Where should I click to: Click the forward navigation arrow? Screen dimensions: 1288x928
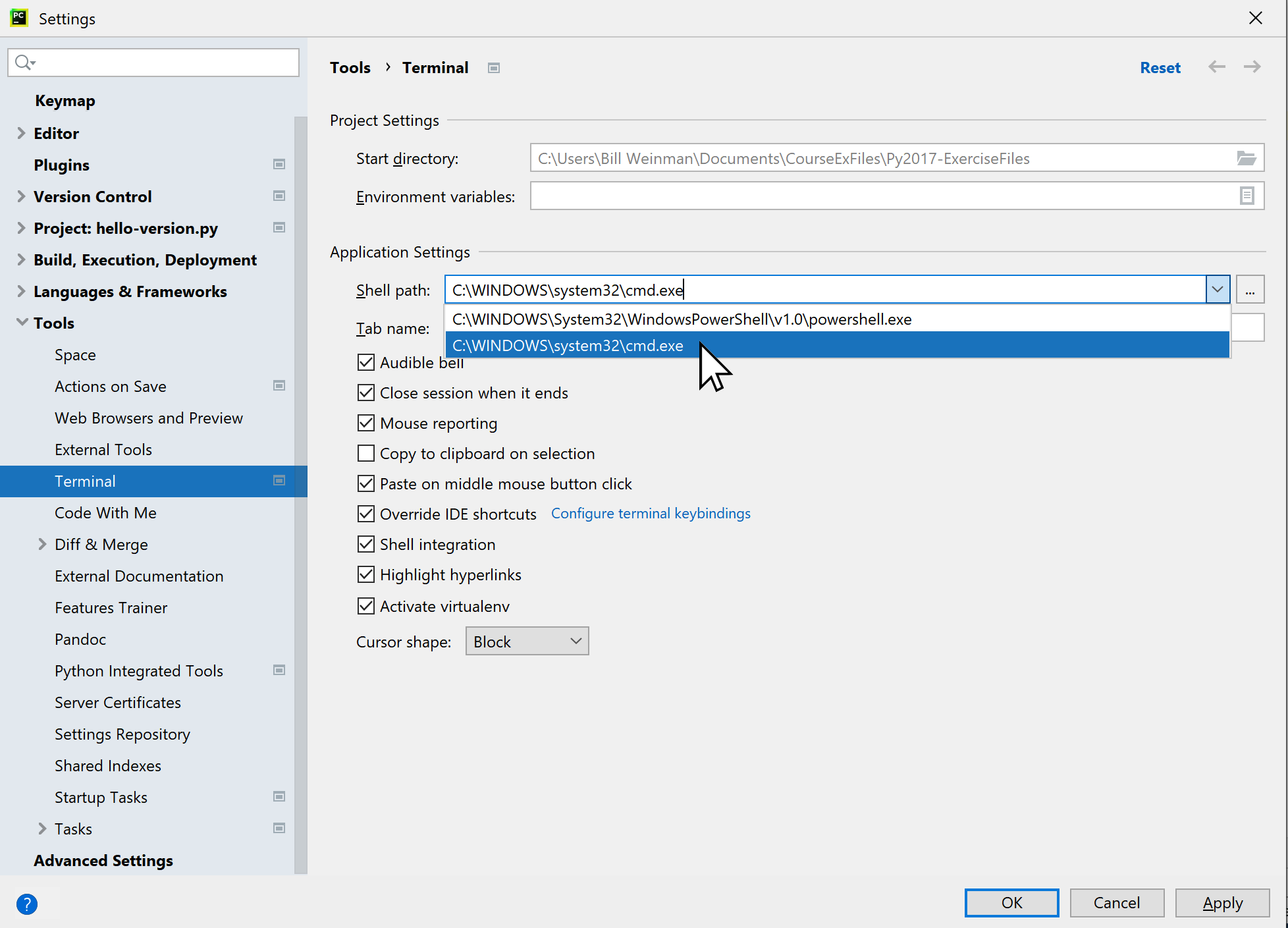point(1252,67)
